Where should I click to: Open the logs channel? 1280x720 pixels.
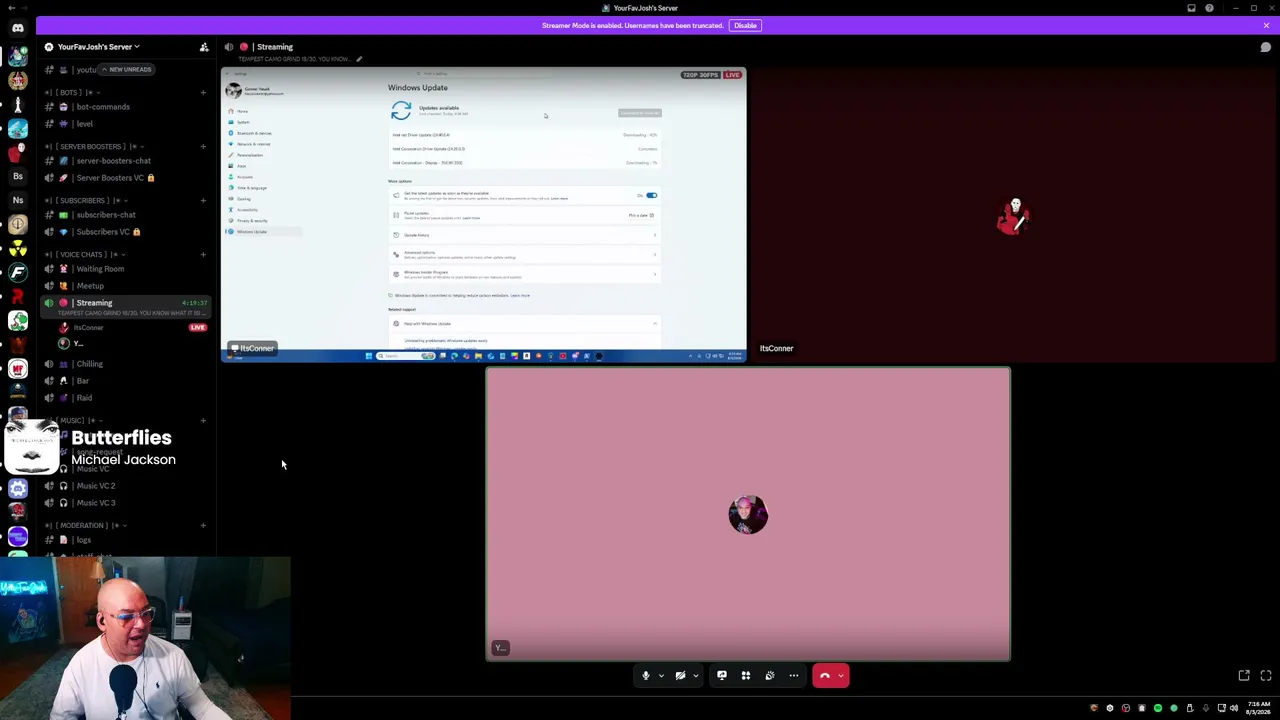[125, 540]
